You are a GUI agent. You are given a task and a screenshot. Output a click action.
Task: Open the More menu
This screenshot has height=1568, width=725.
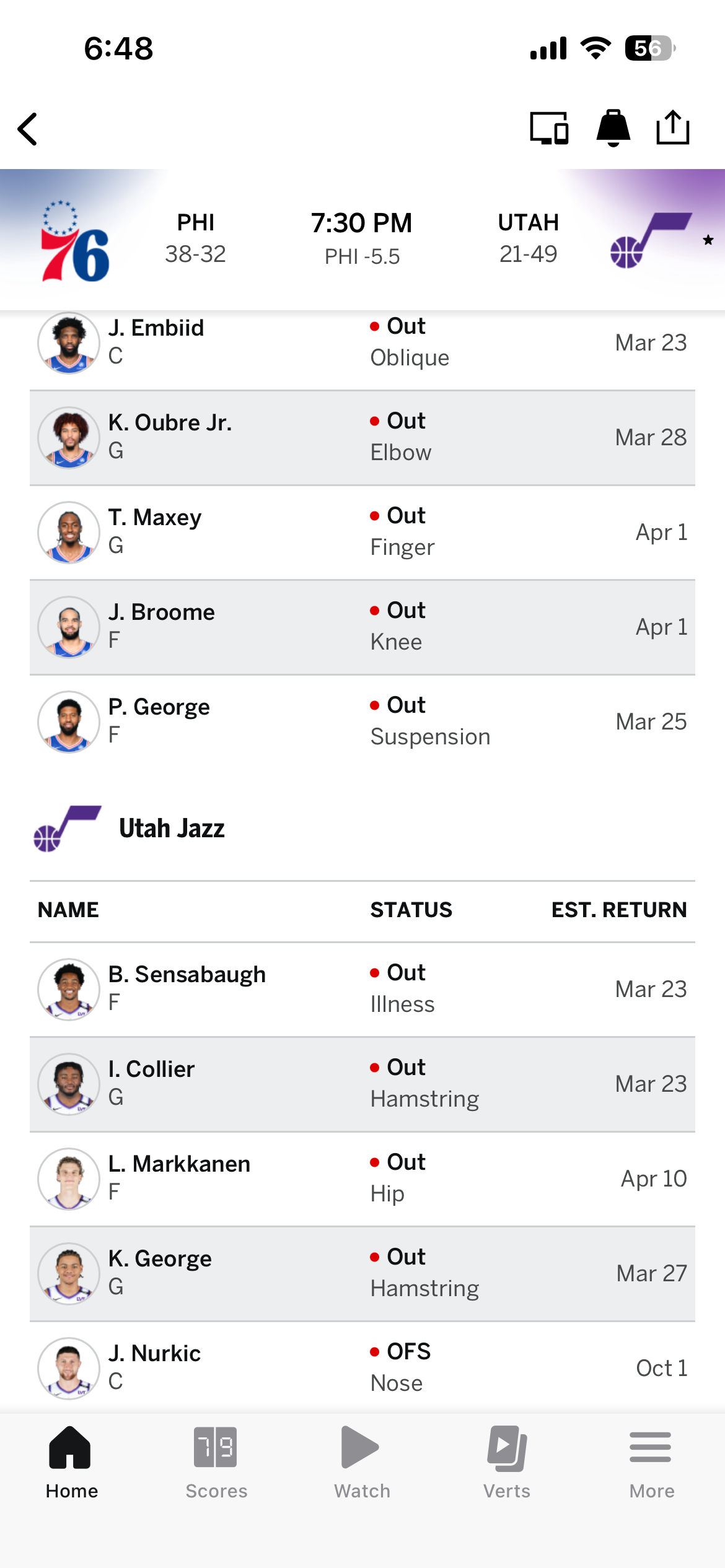651,1463
